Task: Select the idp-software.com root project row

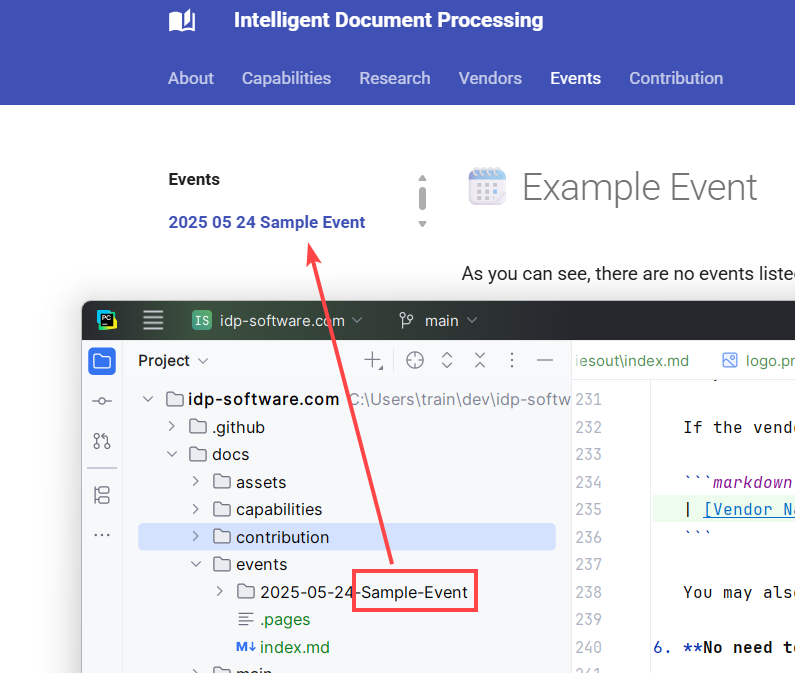Action: pyautogui.click(x=347, y=399)
